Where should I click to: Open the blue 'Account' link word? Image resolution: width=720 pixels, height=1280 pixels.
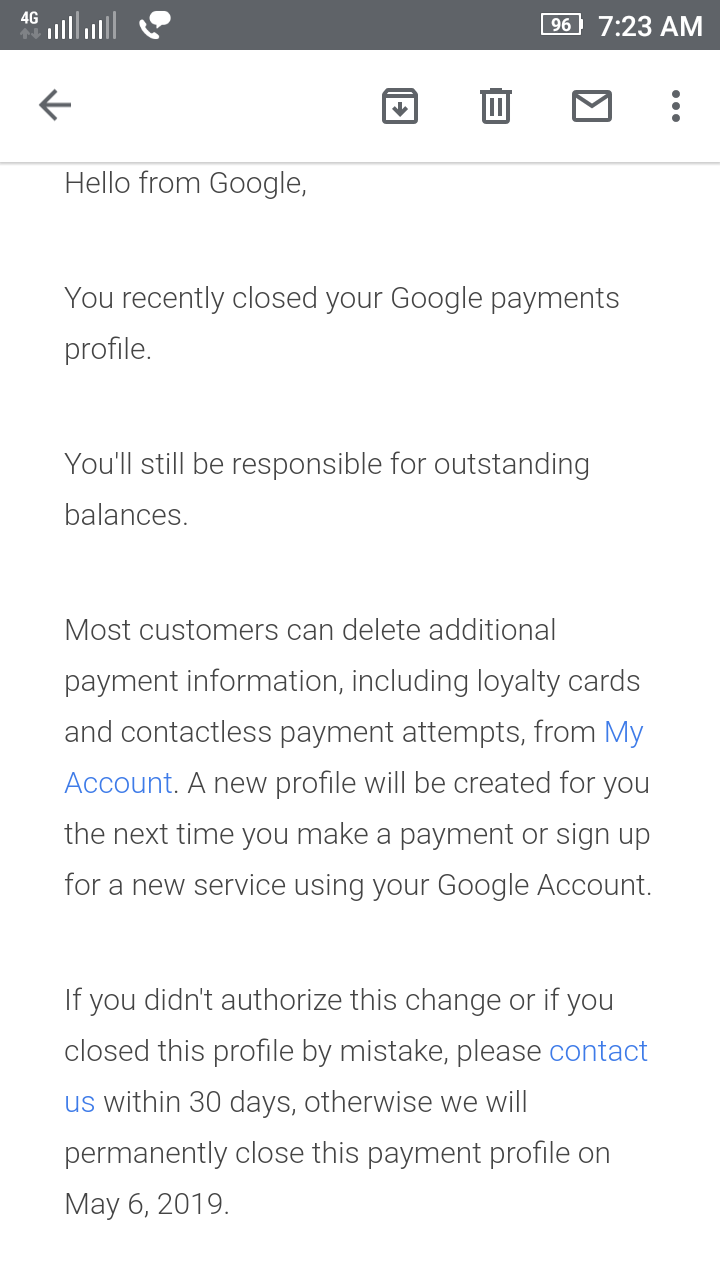(x=118, y=783)
